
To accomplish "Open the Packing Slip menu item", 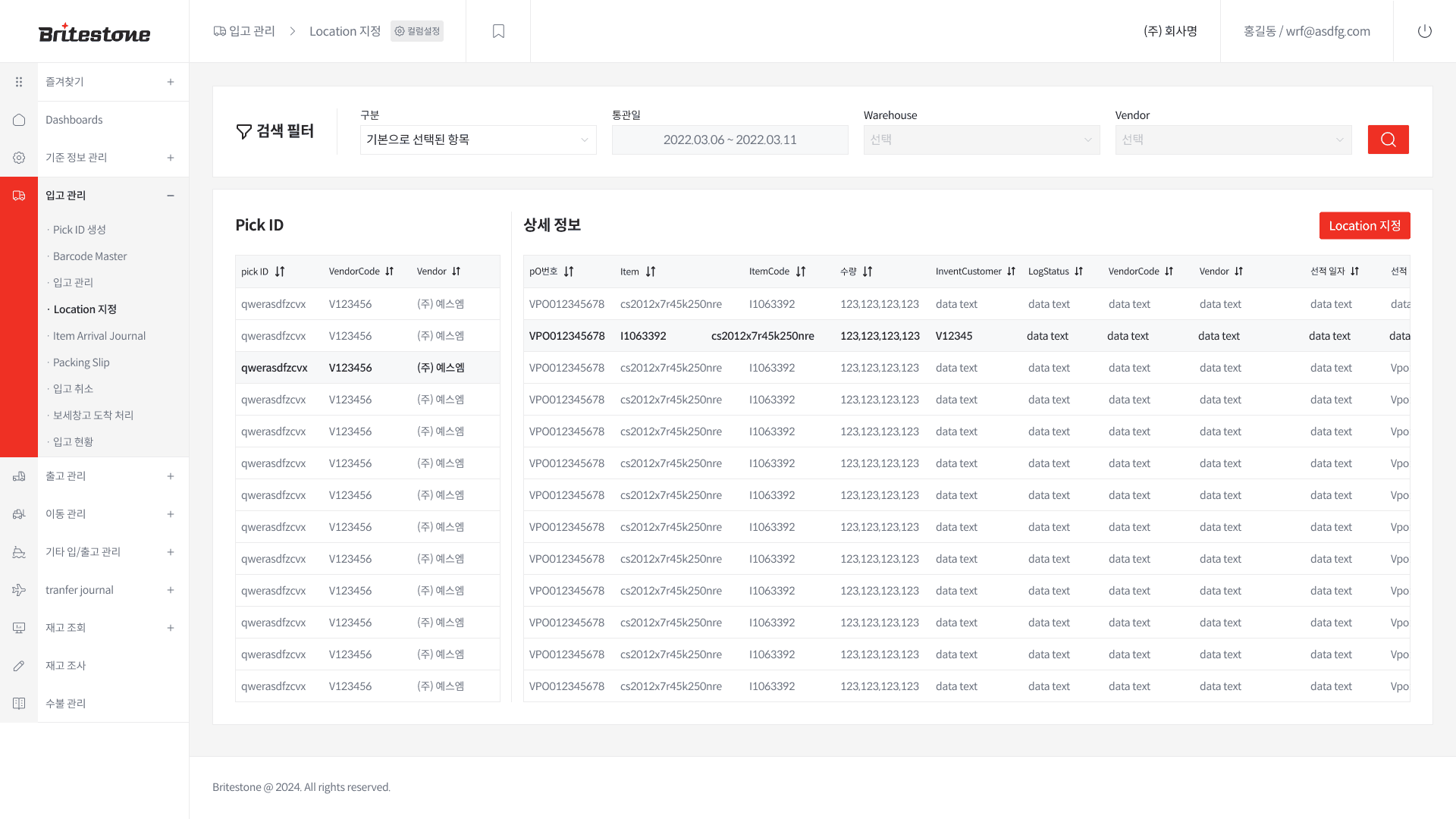I will click(x=81, y=362).
